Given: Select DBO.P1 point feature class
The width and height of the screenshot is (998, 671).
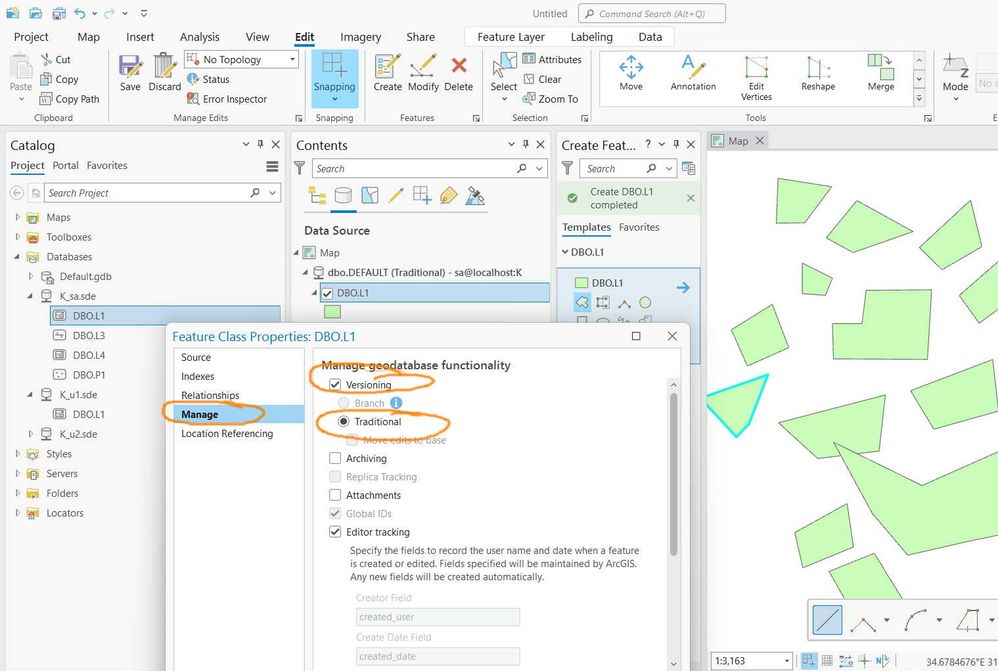Looking at the screenshot, I should click(x=89, y=375).
